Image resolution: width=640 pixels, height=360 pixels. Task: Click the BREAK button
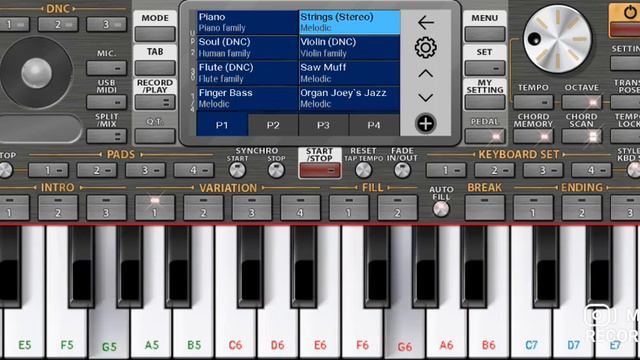(x=485, y=208)
